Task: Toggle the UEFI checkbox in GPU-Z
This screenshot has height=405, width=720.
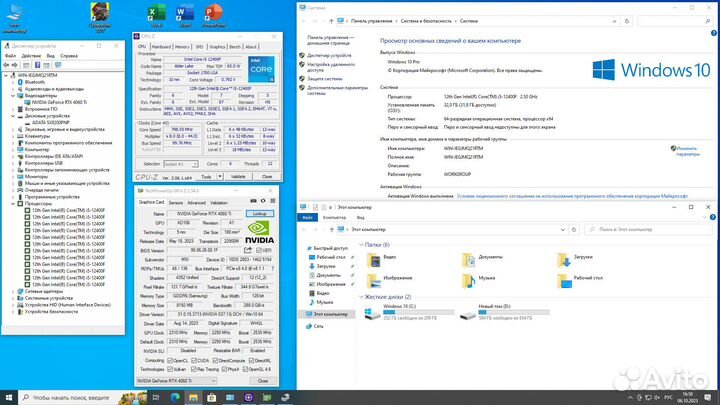Action: (x=259, y=250)
